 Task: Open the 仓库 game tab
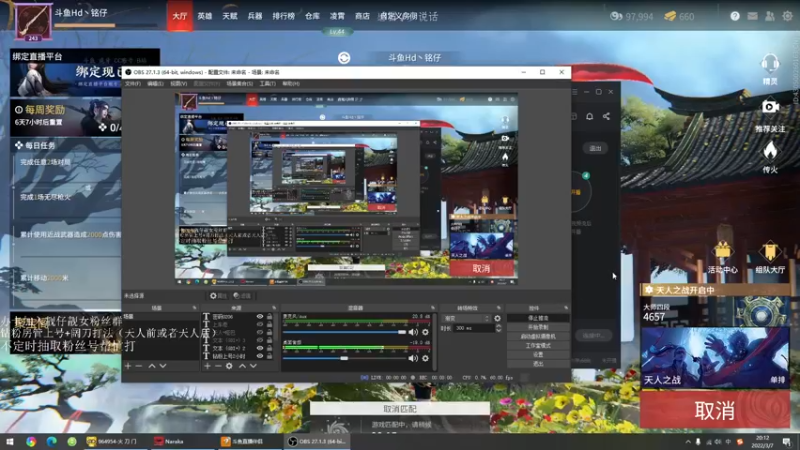coord(312,16)
